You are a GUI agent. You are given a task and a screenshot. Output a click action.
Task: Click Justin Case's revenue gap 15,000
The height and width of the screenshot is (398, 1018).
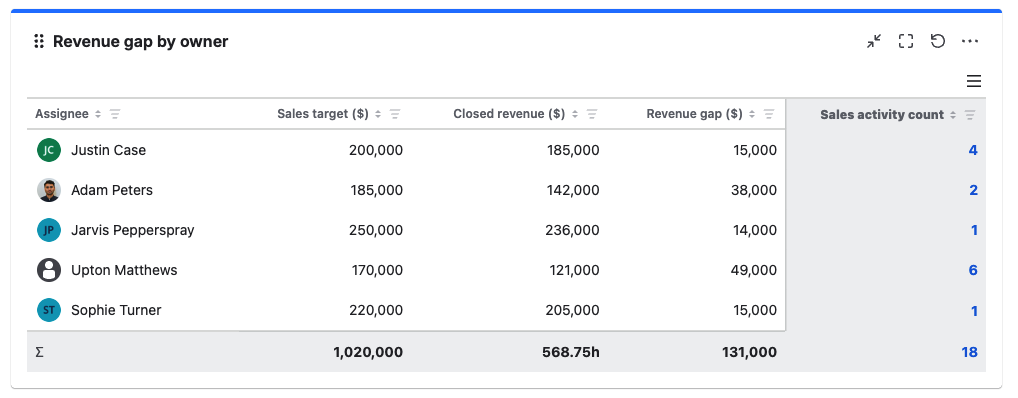tap(754, 150)
